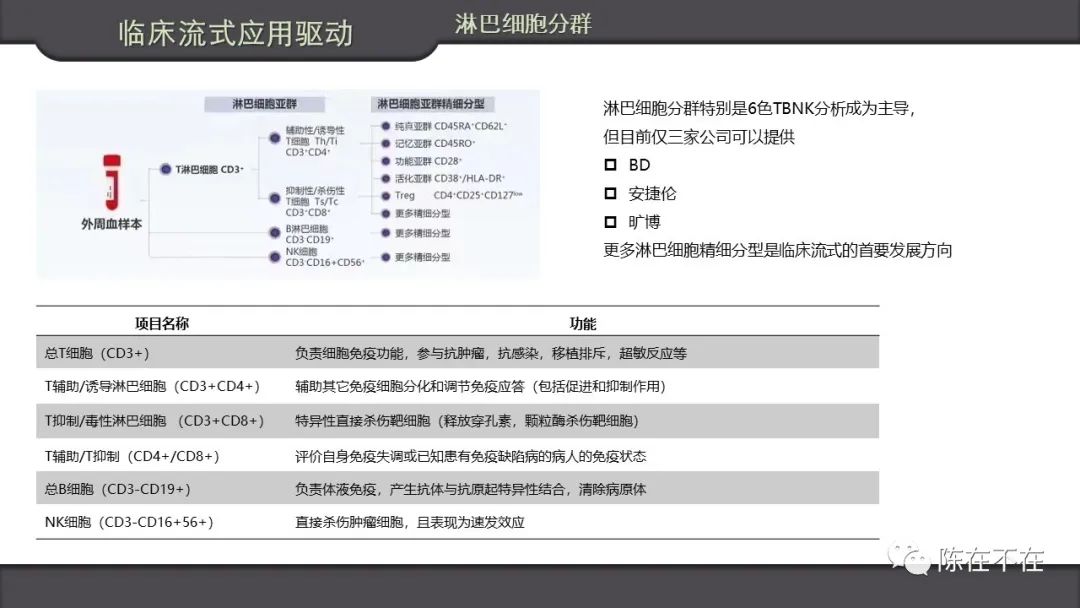Click the 临床流式应用驱动 title banner

click(236, 32)
